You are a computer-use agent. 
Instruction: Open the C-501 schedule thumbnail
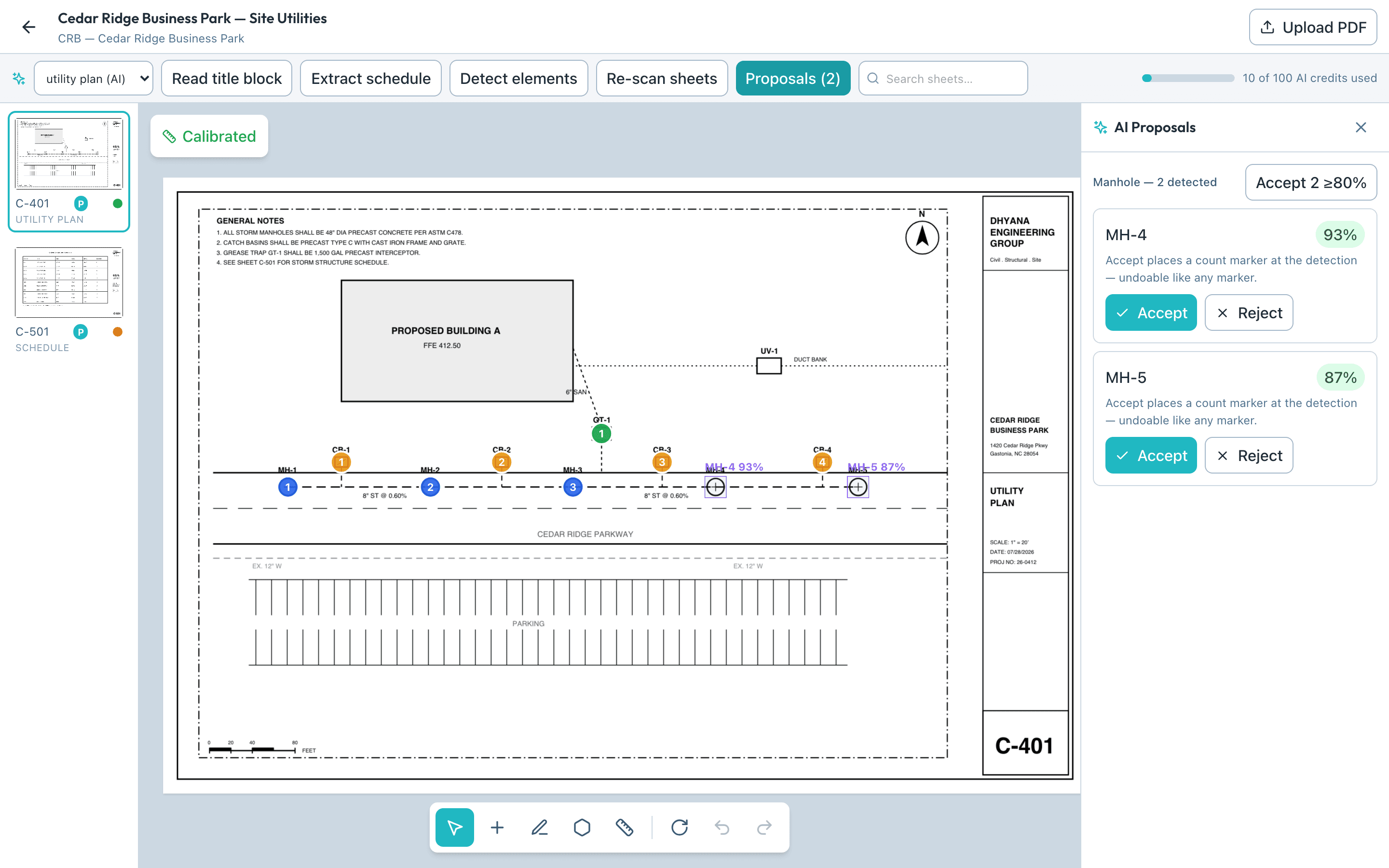coord(69,283)
